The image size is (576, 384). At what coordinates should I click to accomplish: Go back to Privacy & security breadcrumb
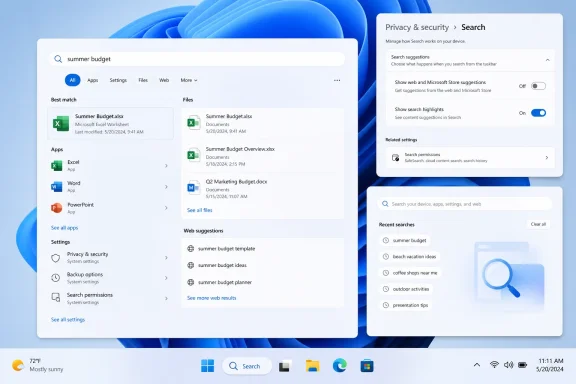pyautogui.click(x=417, y=28)
